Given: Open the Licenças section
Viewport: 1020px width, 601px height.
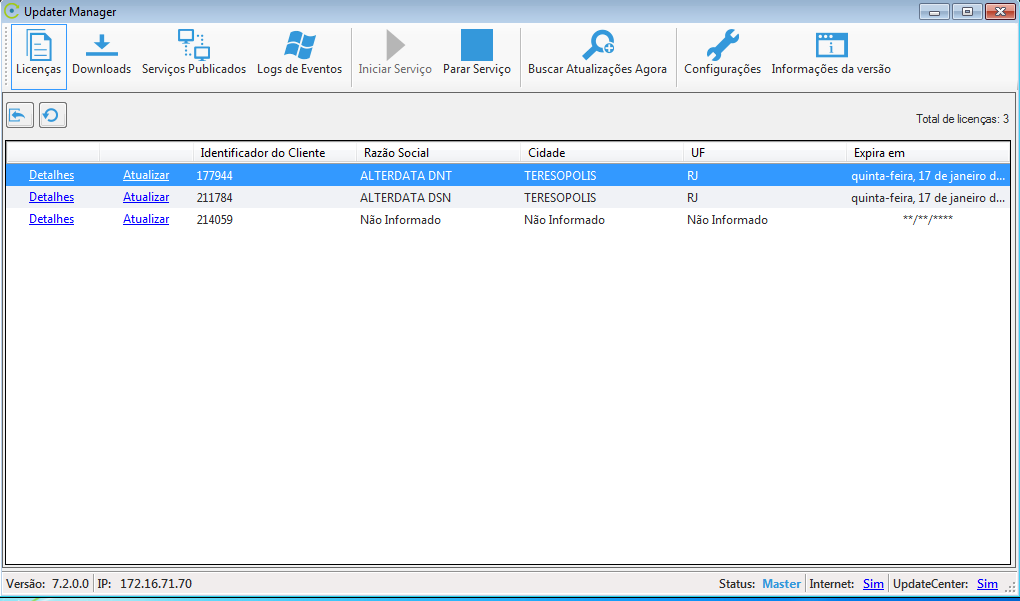Looking at the screenshot, I should (x=39, y=57).
